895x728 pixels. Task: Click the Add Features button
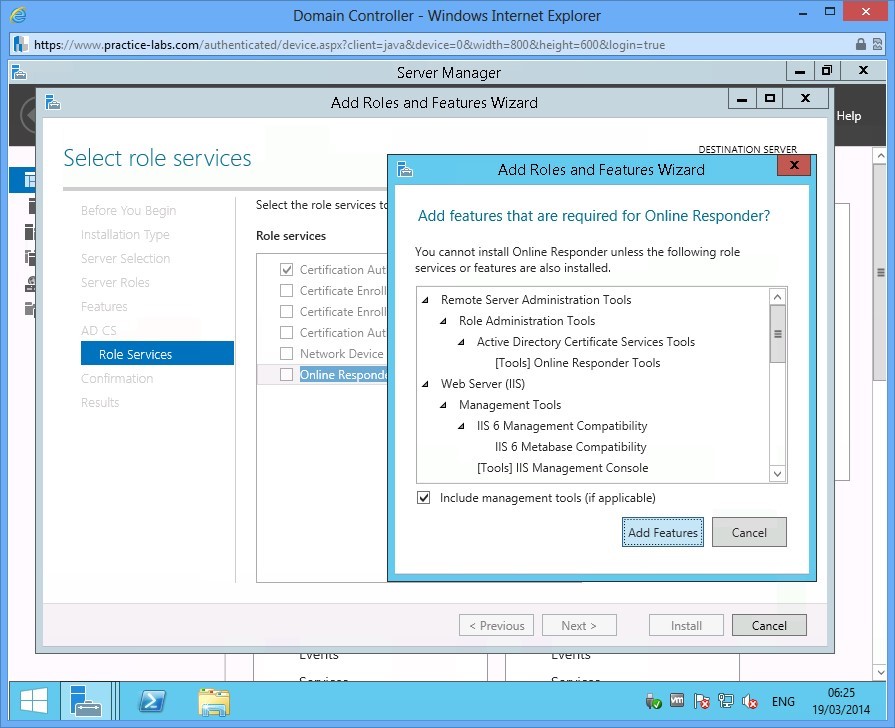coord(662,532)
